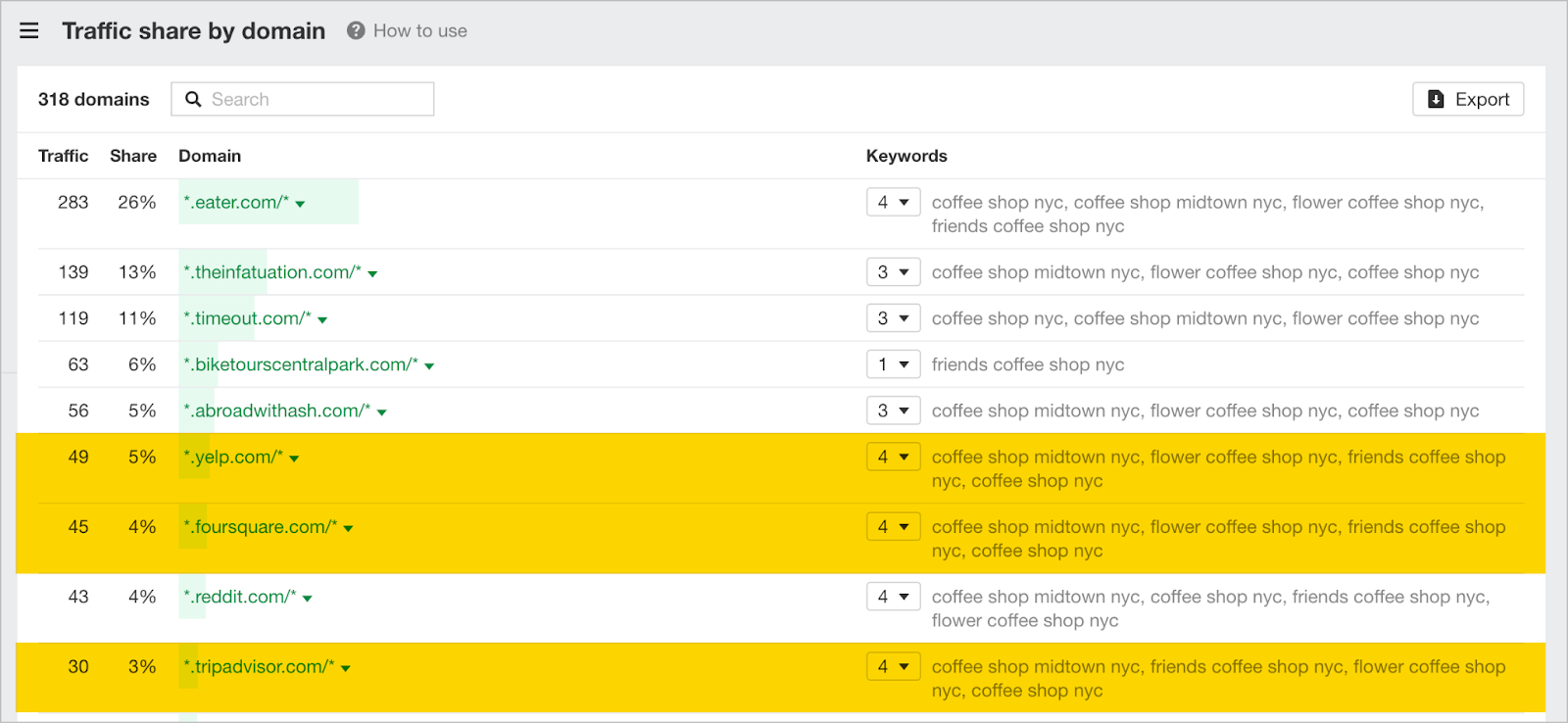The image size is (1568, 723).
Task: Select the traffic value 139
Action: pos(73,272)
